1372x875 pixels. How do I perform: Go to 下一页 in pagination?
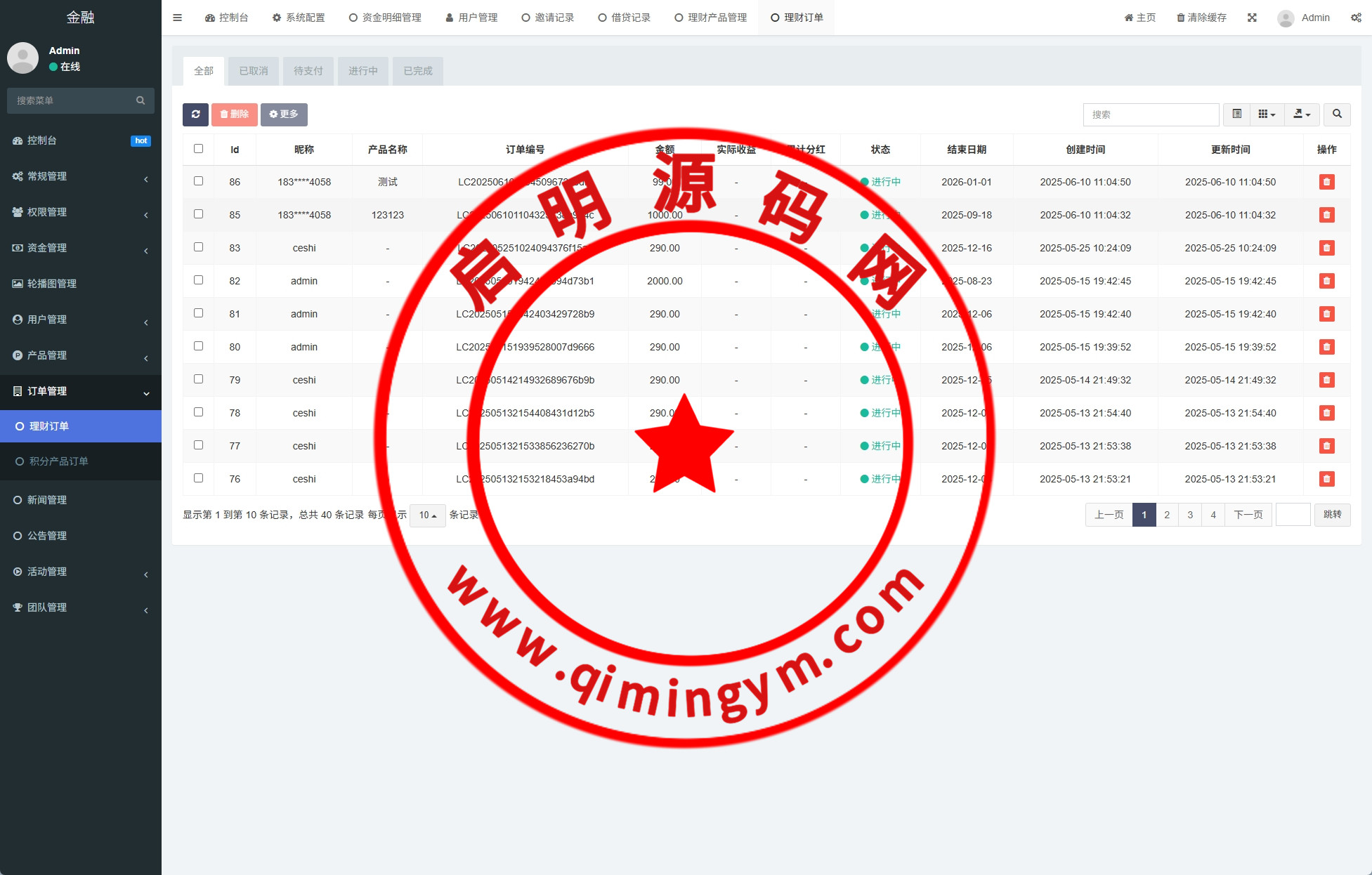pyautogui.click(x=1248, y=515)
